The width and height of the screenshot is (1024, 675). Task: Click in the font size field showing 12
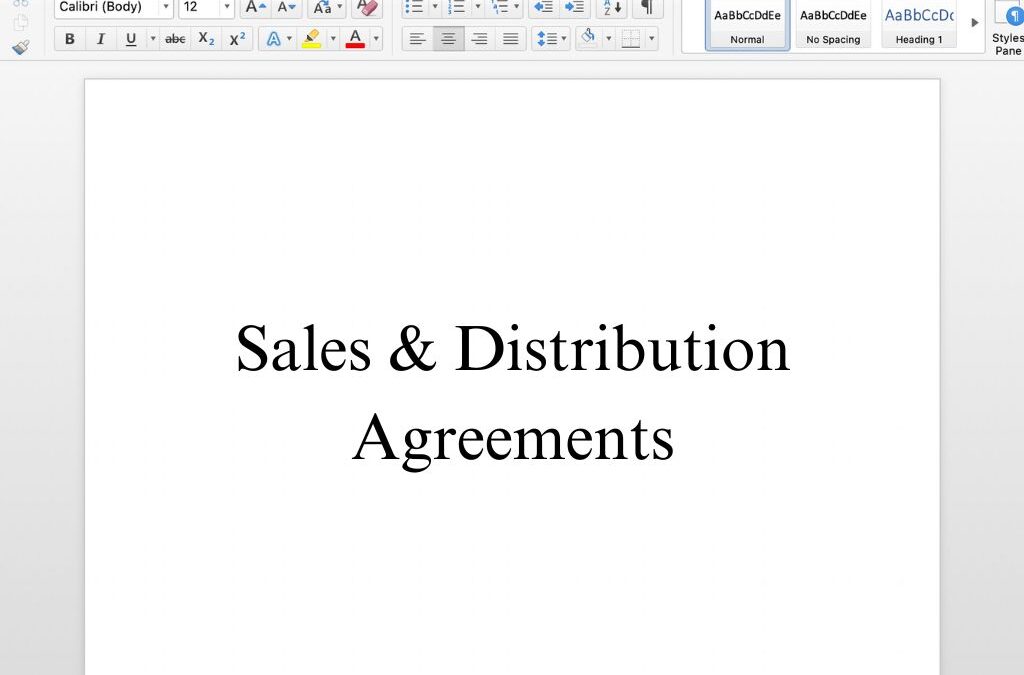click(200, 7)
